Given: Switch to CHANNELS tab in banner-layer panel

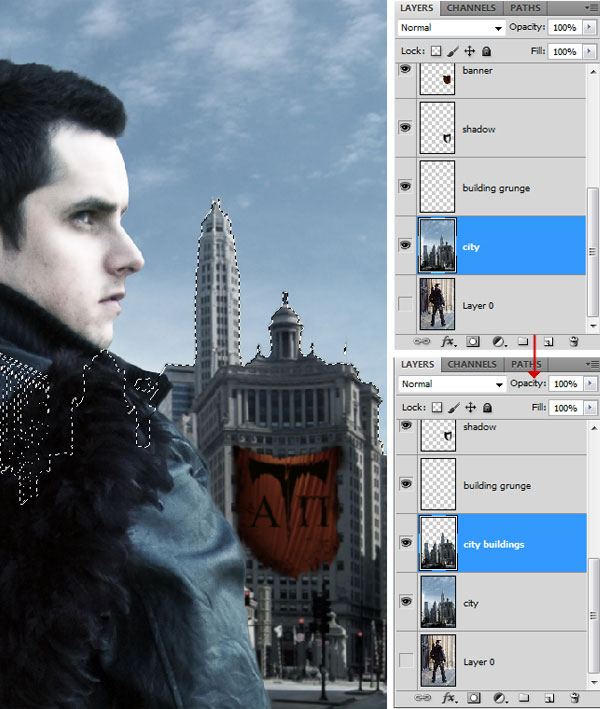Looking at the screenshot, I should click(471, 8).
